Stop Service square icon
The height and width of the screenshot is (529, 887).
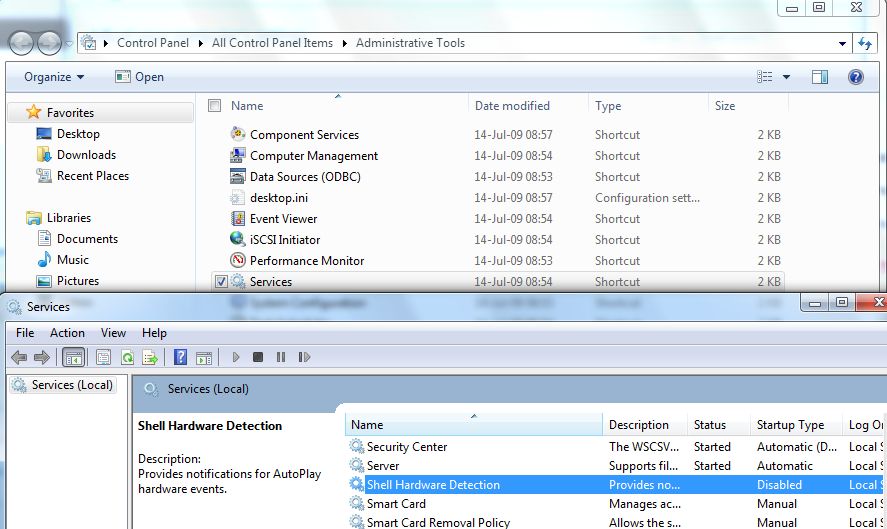(x=258, y=357)
